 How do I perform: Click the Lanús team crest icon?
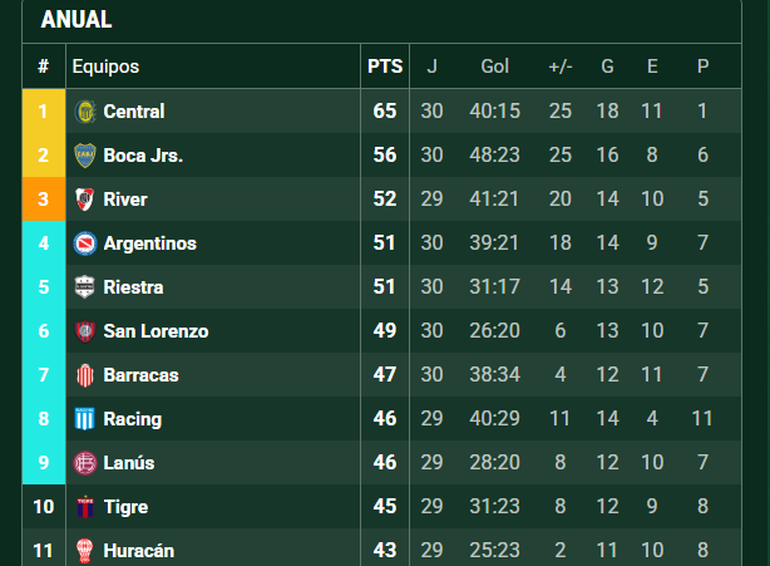click(85, 463)
